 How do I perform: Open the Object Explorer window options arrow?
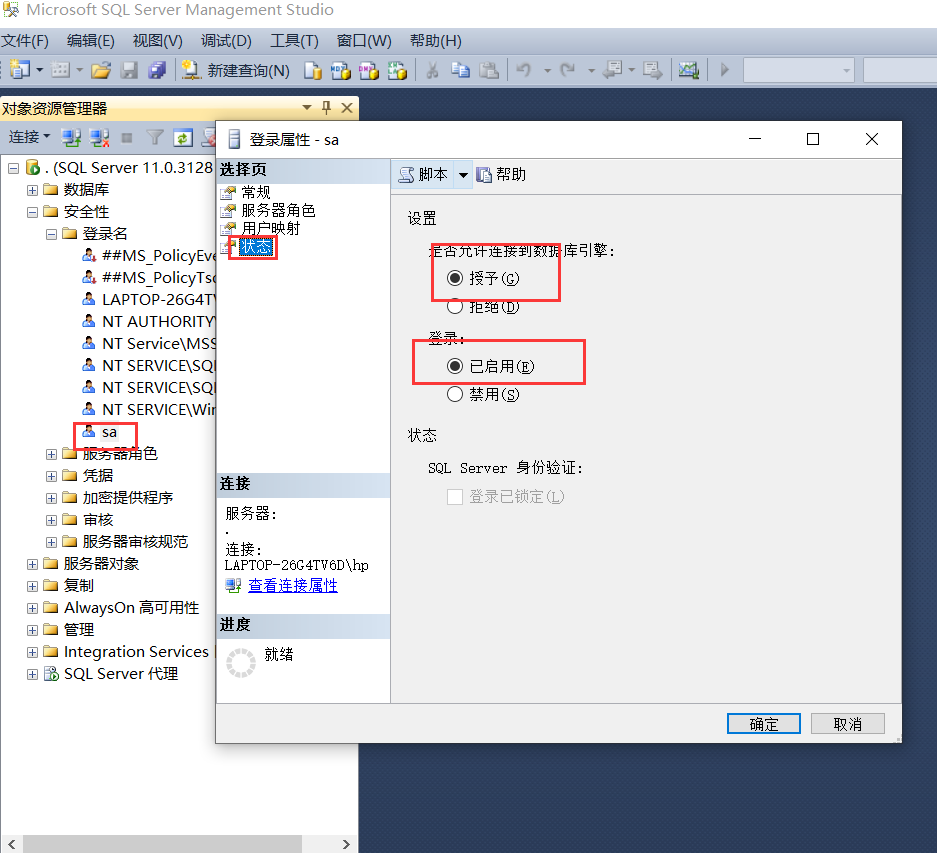pos(307,108)
